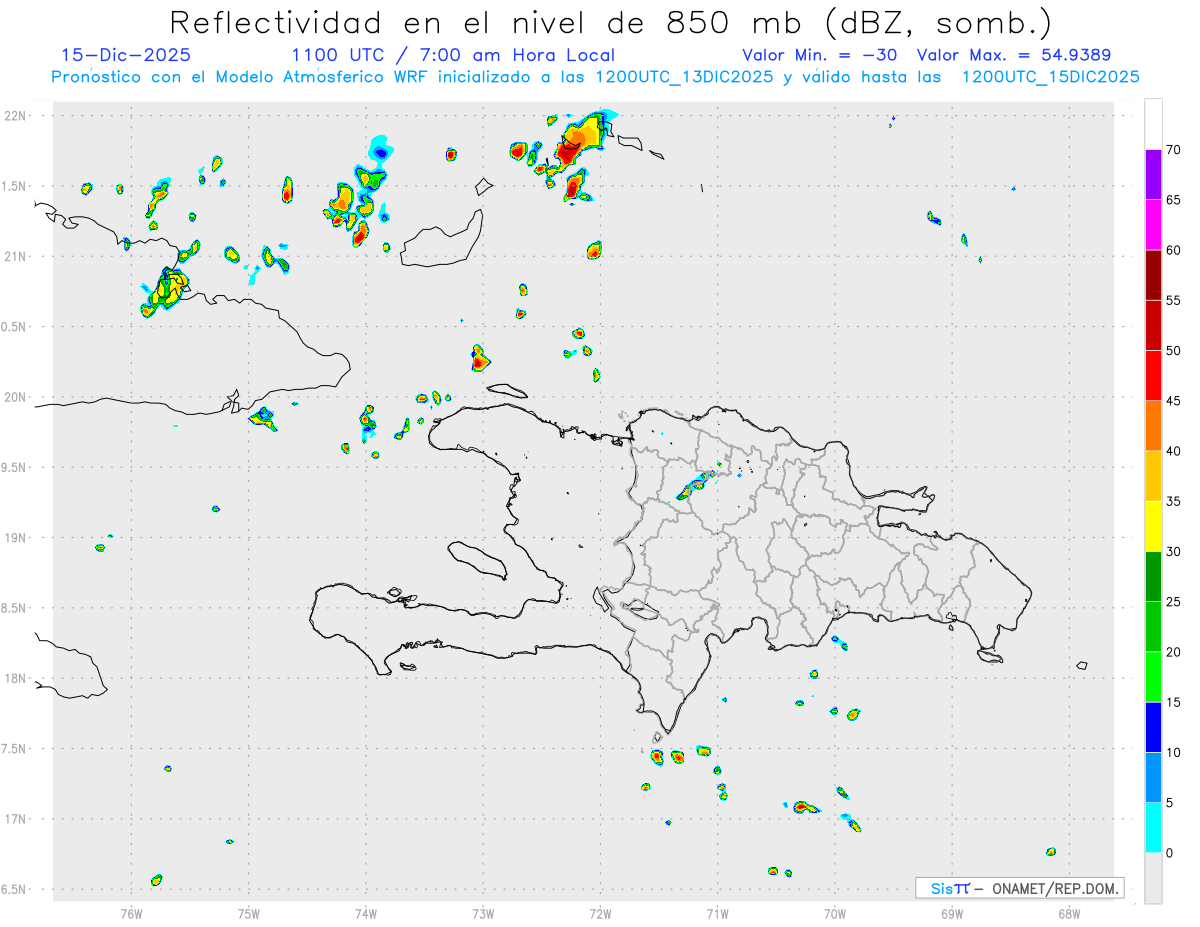Screen dimensions: 1200x927
Task: Click the '76W' longitude label
Action: [x=131, y=913]
